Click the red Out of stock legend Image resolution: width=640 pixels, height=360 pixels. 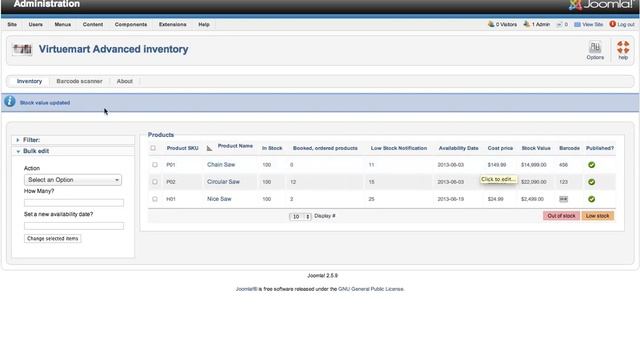pyautogui.click(x=561, y=216)
